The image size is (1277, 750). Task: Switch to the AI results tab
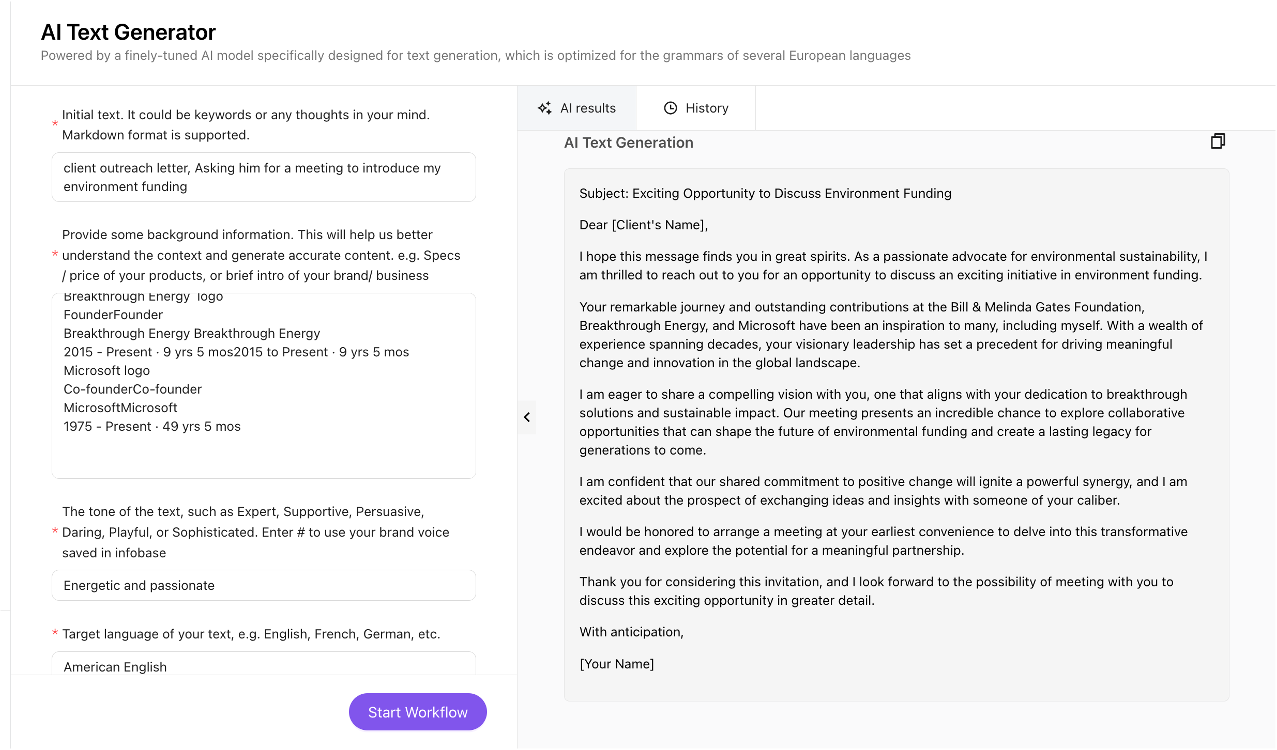tap(577, 108)
